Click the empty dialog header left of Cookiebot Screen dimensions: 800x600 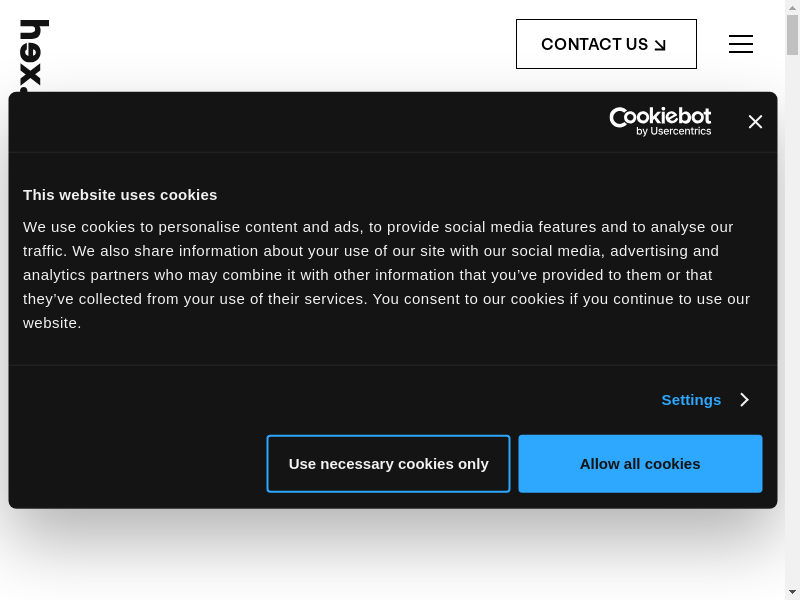coord(300,122)
